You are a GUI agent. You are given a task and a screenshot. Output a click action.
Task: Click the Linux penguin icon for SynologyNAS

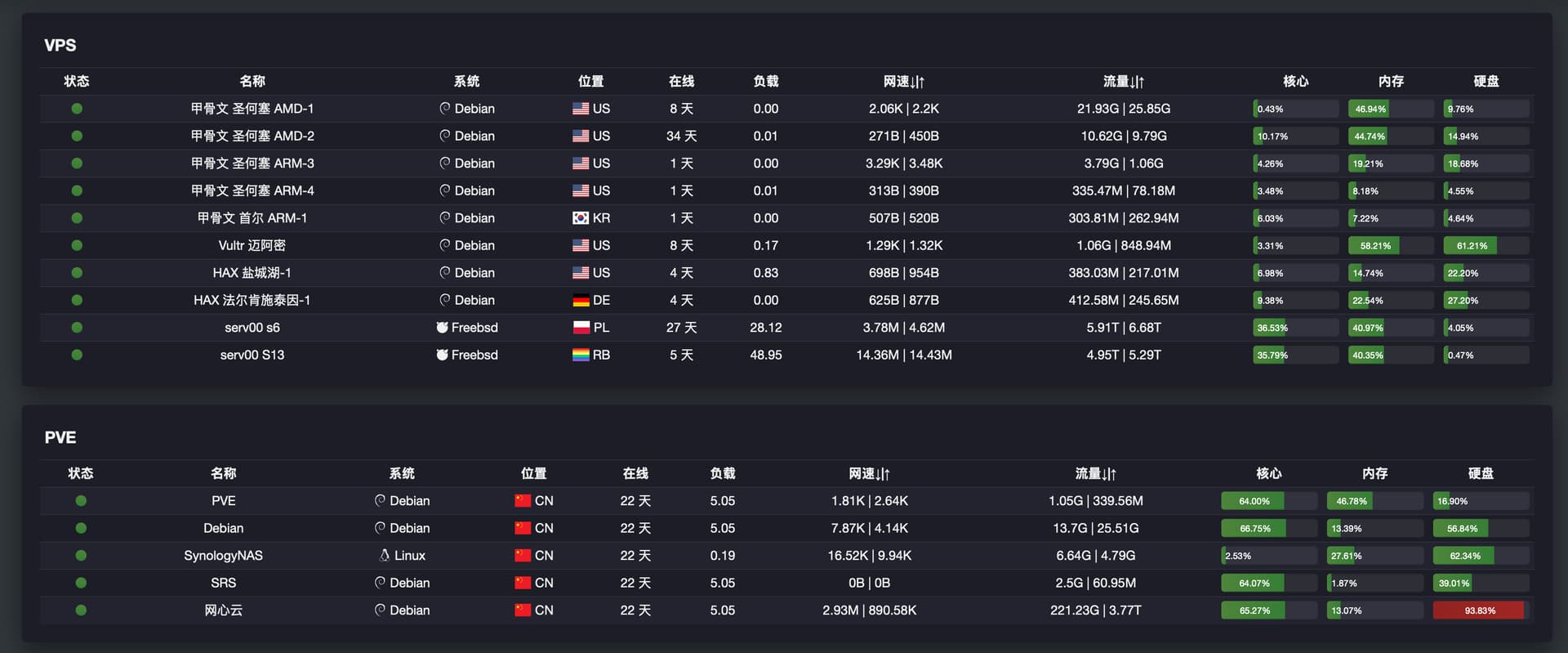[384, 556]
